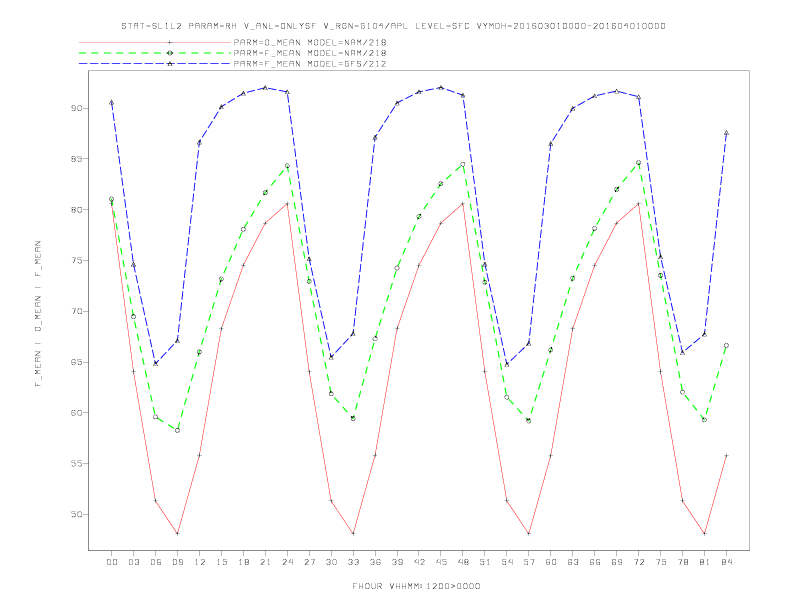Screen dimensions: 792x612
Task: Click x-axis forecast hour label 69
Action: 616,562
